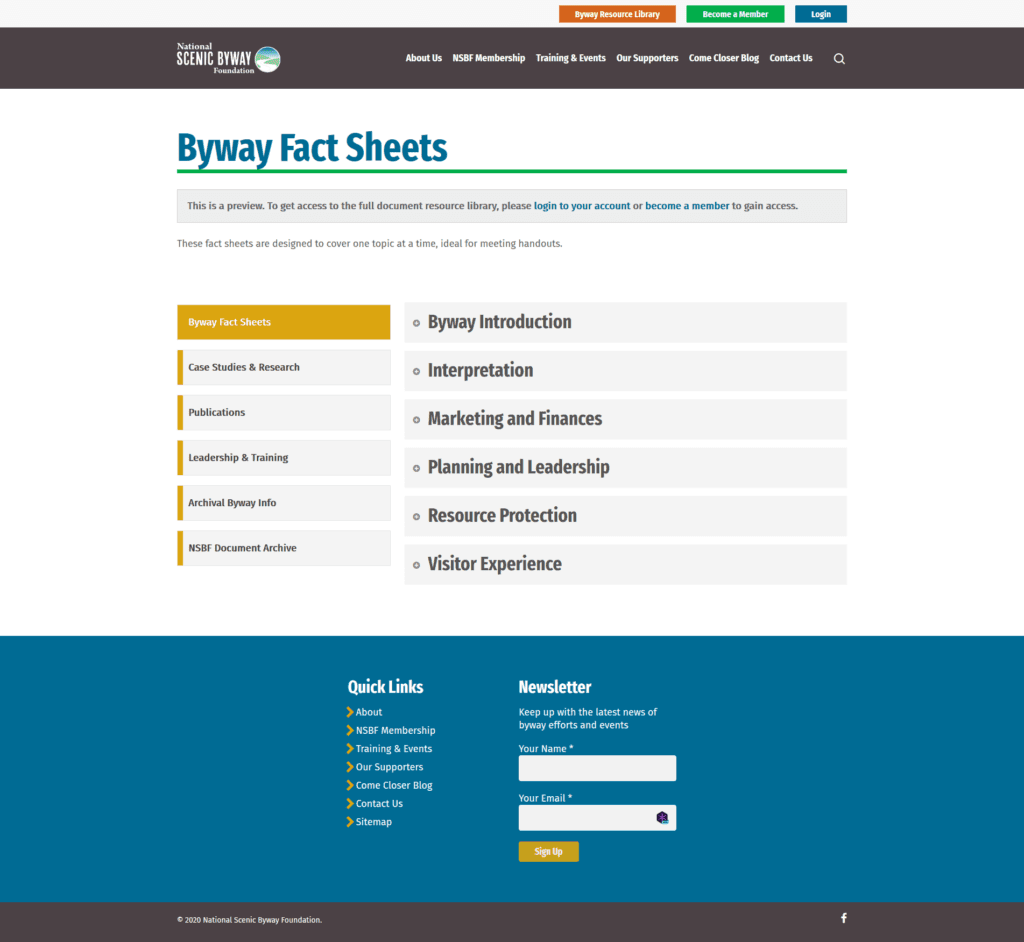Image resolution: width=1024 pixels, height=942 pixels.
Task: Expand Marketing and Finances section
Action: (x=514, y=419)
